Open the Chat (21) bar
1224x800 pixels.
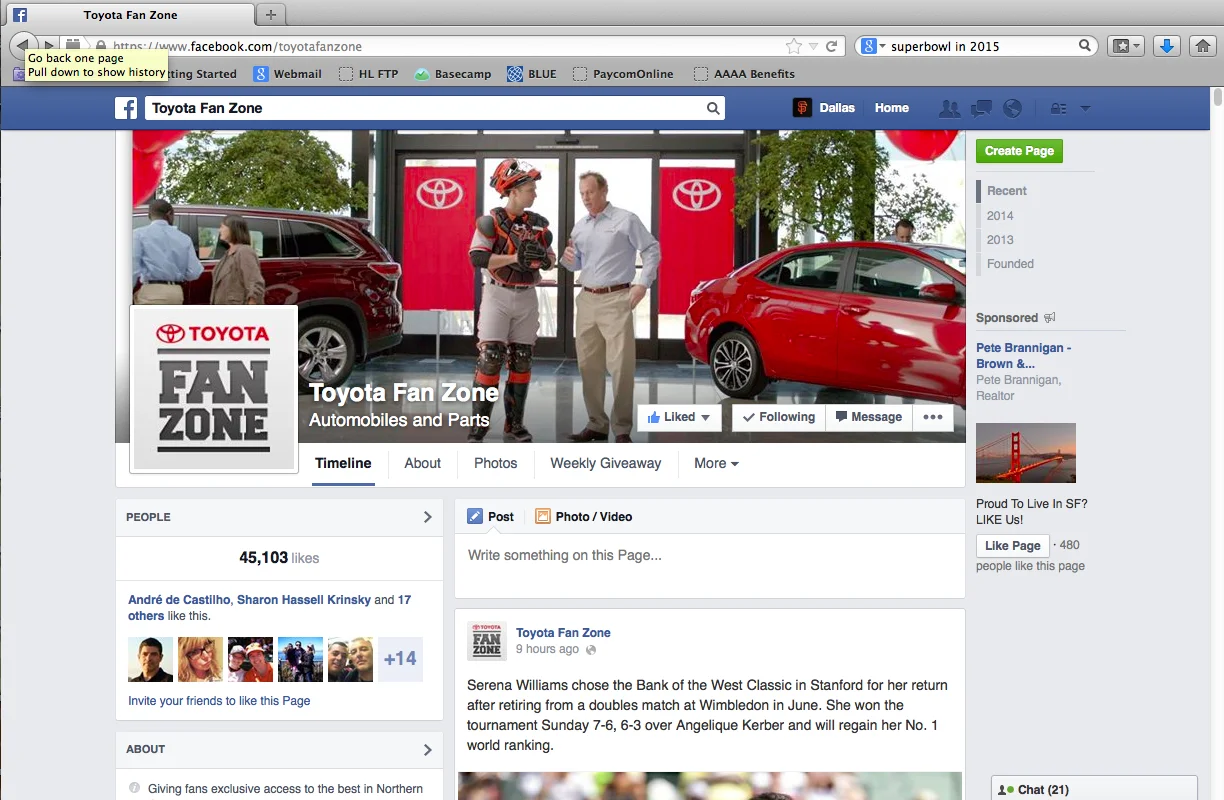pos(1094,789)
